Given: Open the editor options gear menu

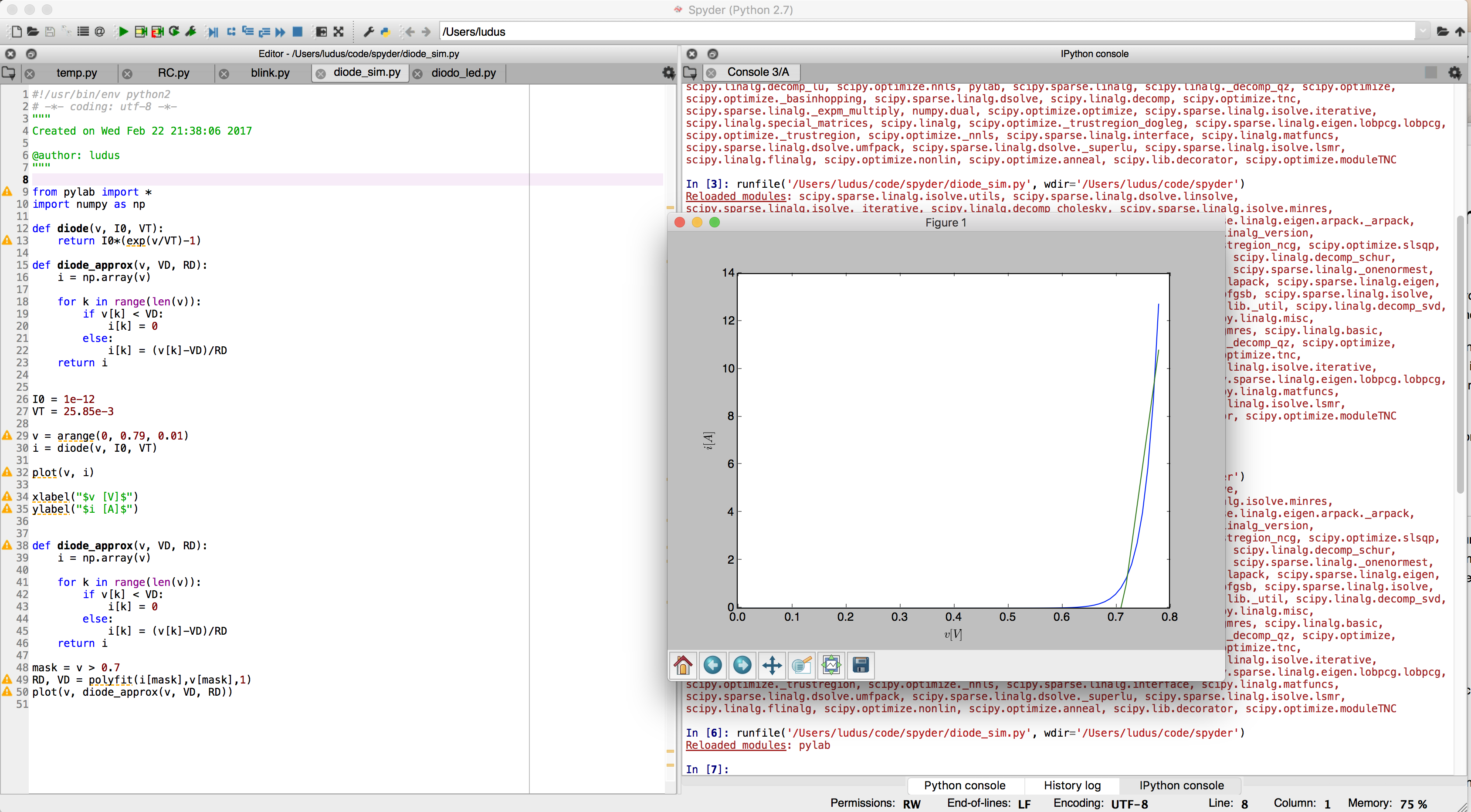Looking at the screenshot, I should click(668, 72).
